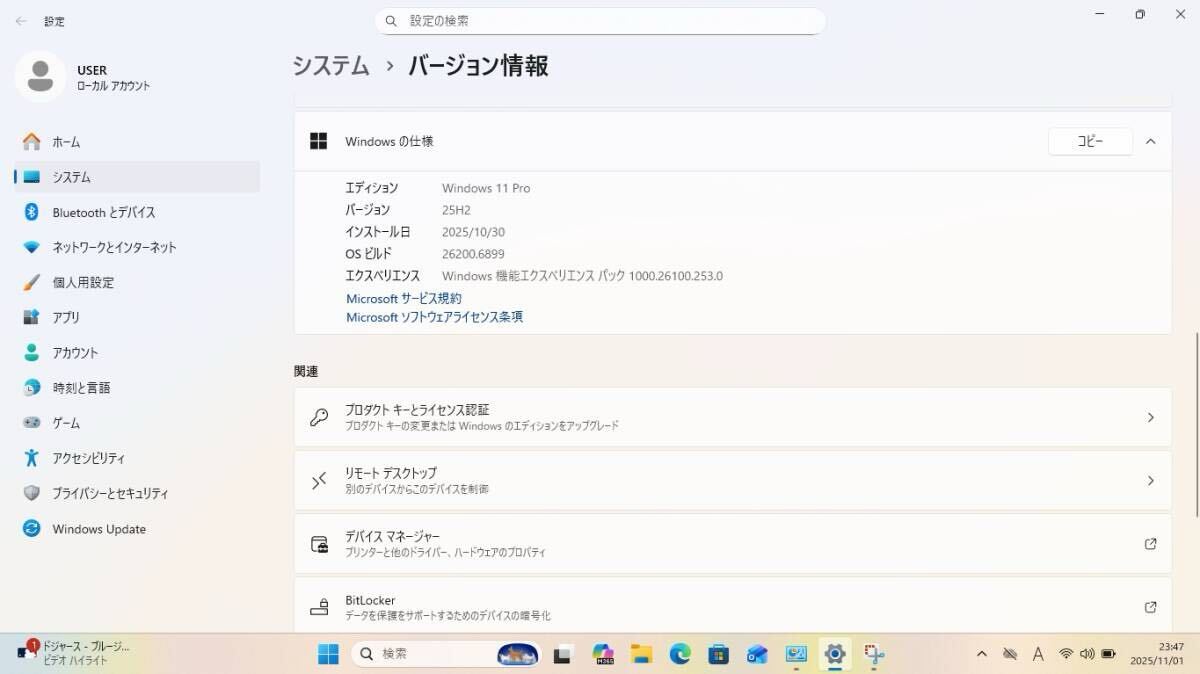Show hidden icons in system tray
Image resolution: width=1200 pixels, height=674 pixels.
tap(981, 654)
